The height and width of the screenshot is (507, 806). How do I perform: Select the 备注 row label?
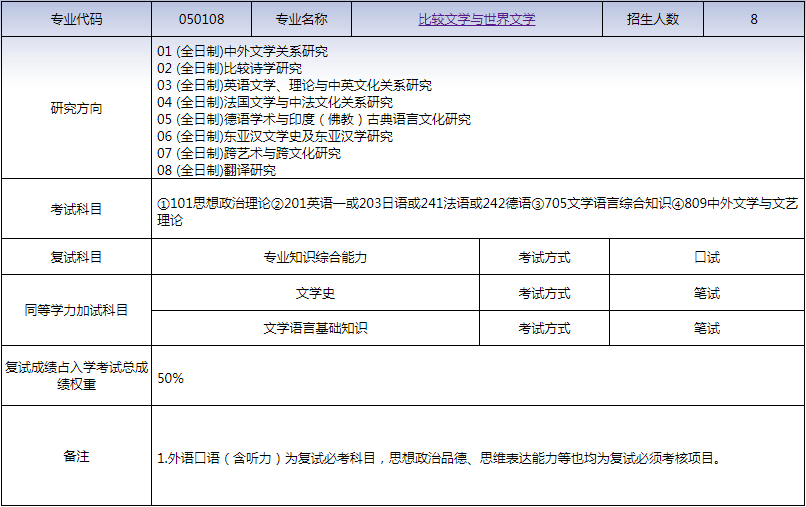pos(76,456)
